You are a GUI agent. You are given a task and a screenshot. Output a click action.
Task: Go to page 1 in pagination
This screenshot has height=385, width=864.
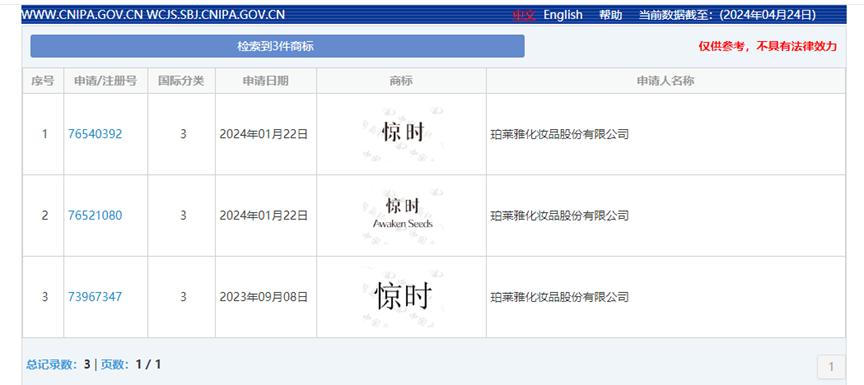point(831,367)
